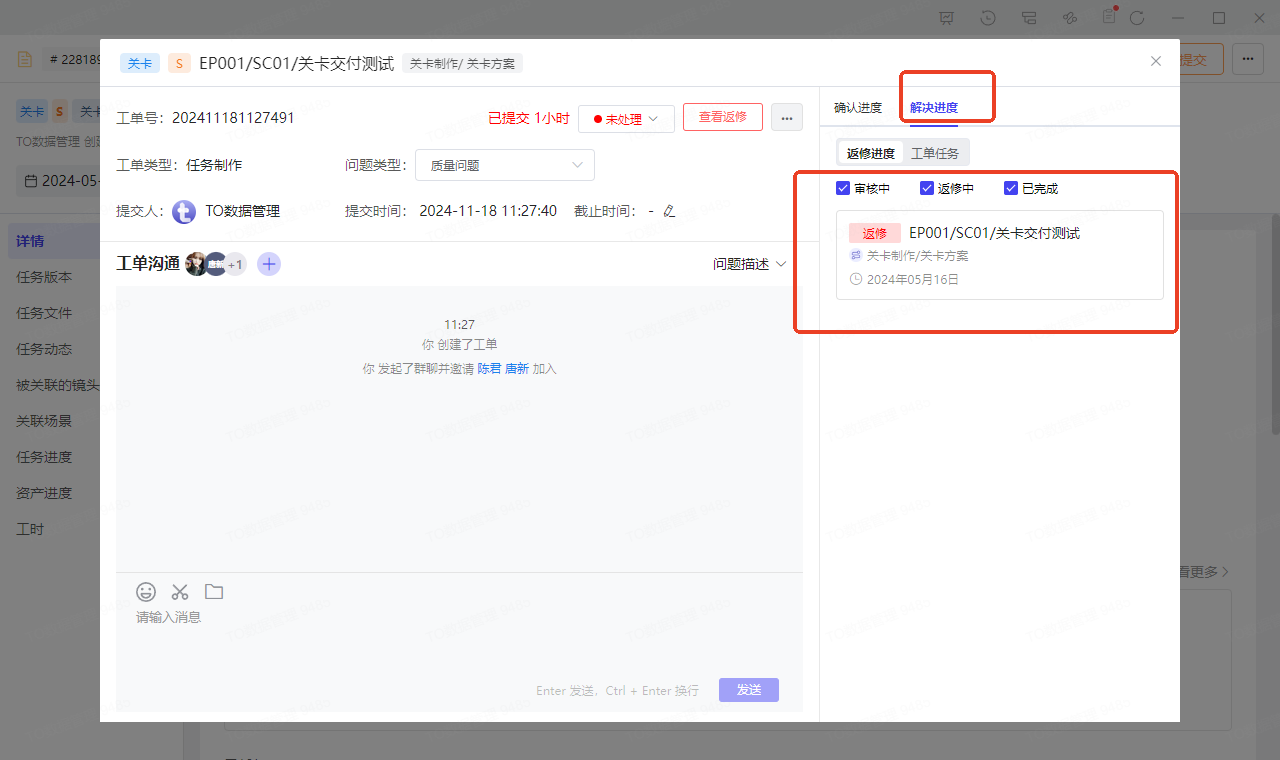Uncheck the 审核中 checkbox

point(843,188)
